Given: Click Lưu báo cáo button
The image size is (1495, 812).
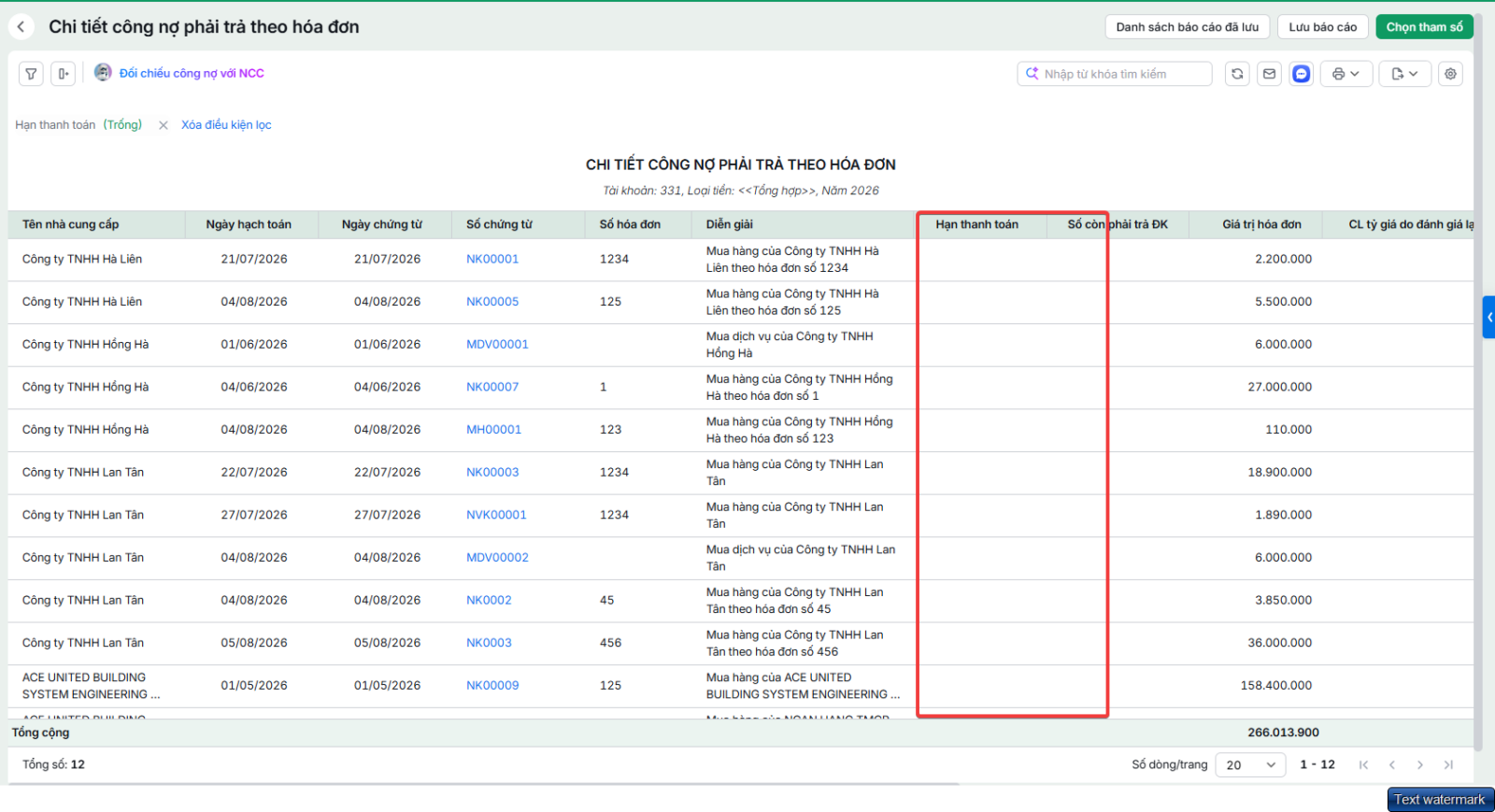Looking at the screenshot, I should [1322, 27].
